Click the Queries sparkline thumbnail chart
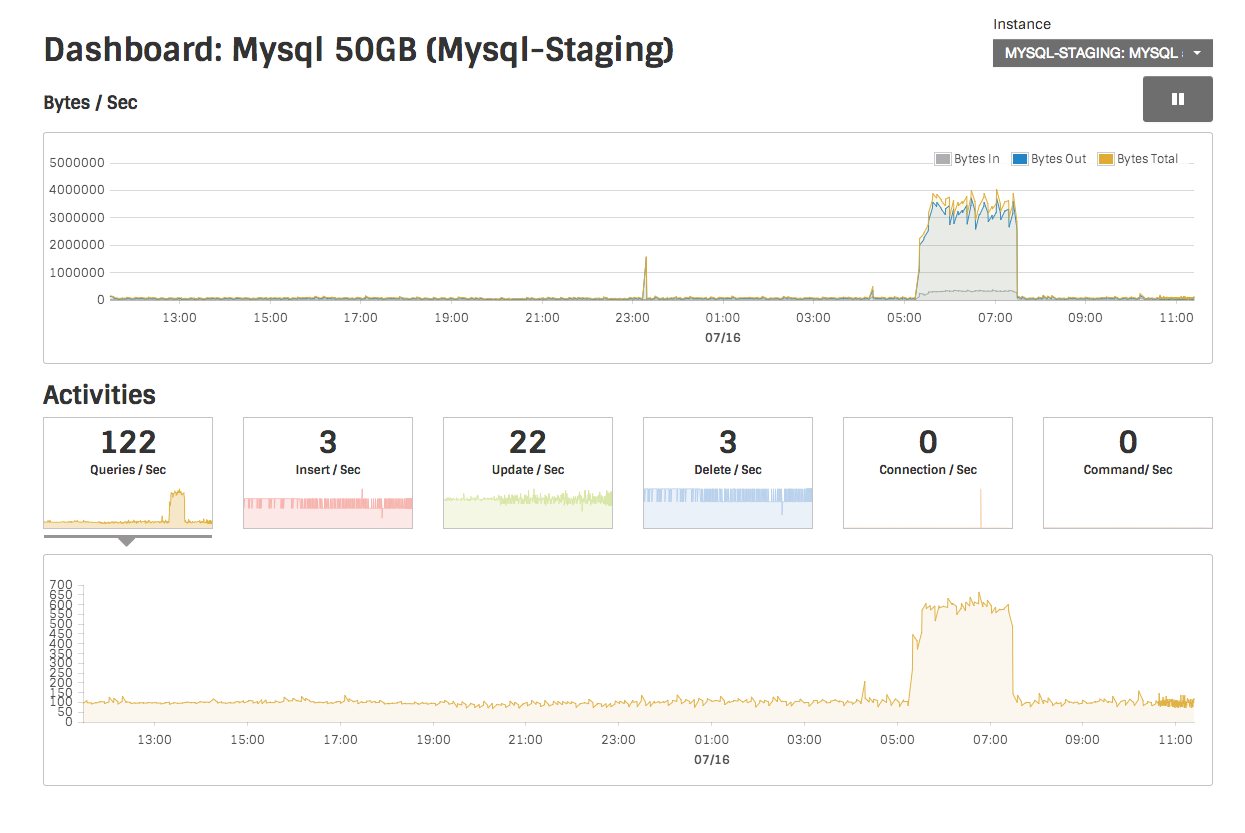 (128, 508)
